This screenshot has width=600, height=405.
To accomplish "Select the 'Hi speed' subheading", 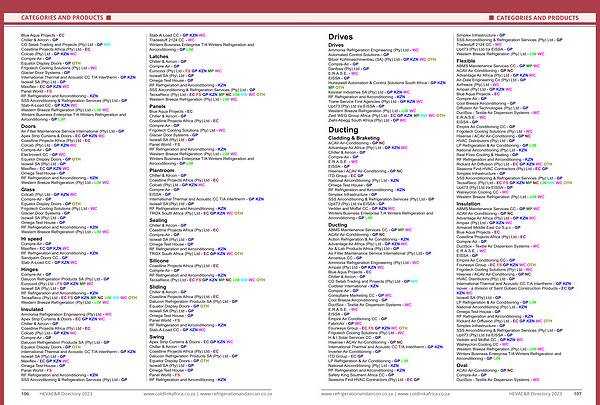I will pyautogui.click(x=31, y=239).
